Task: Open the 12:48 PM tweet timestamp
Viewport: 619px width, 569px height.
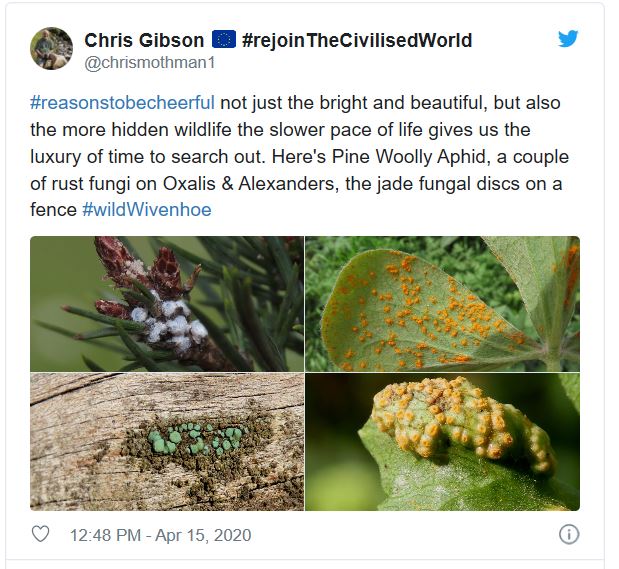Action: point(105,535)
